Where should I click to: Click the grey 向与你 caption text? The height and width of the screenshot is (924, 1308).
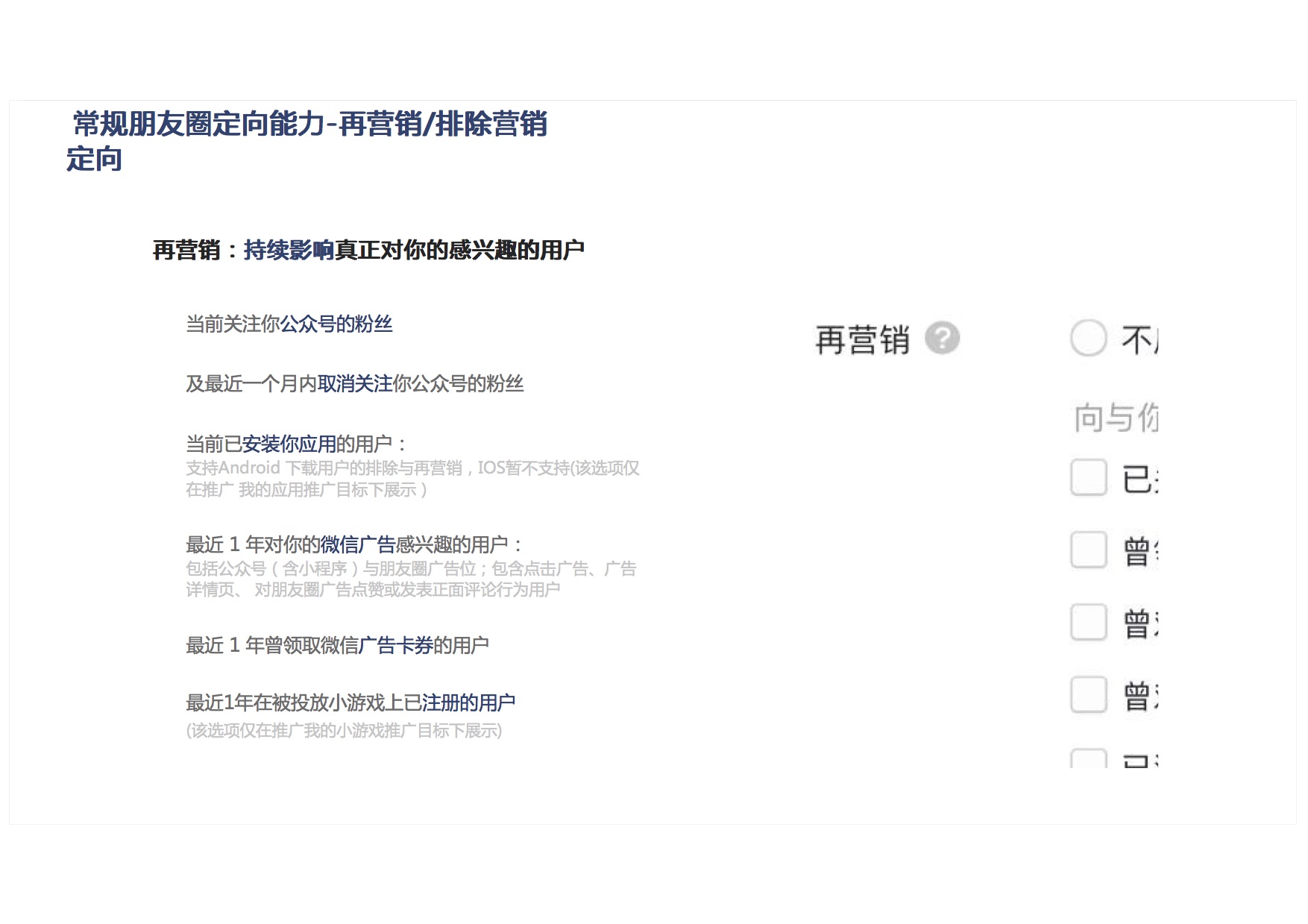(1116, 418)
